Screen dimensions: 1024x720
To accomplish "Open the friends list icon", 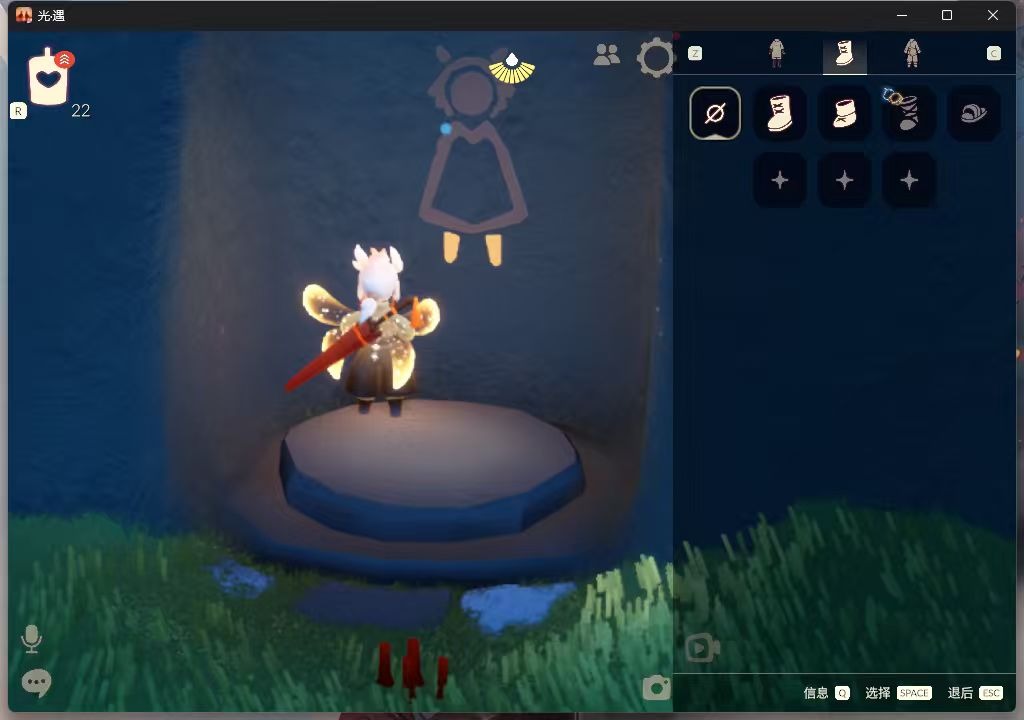I will point(607,55).
